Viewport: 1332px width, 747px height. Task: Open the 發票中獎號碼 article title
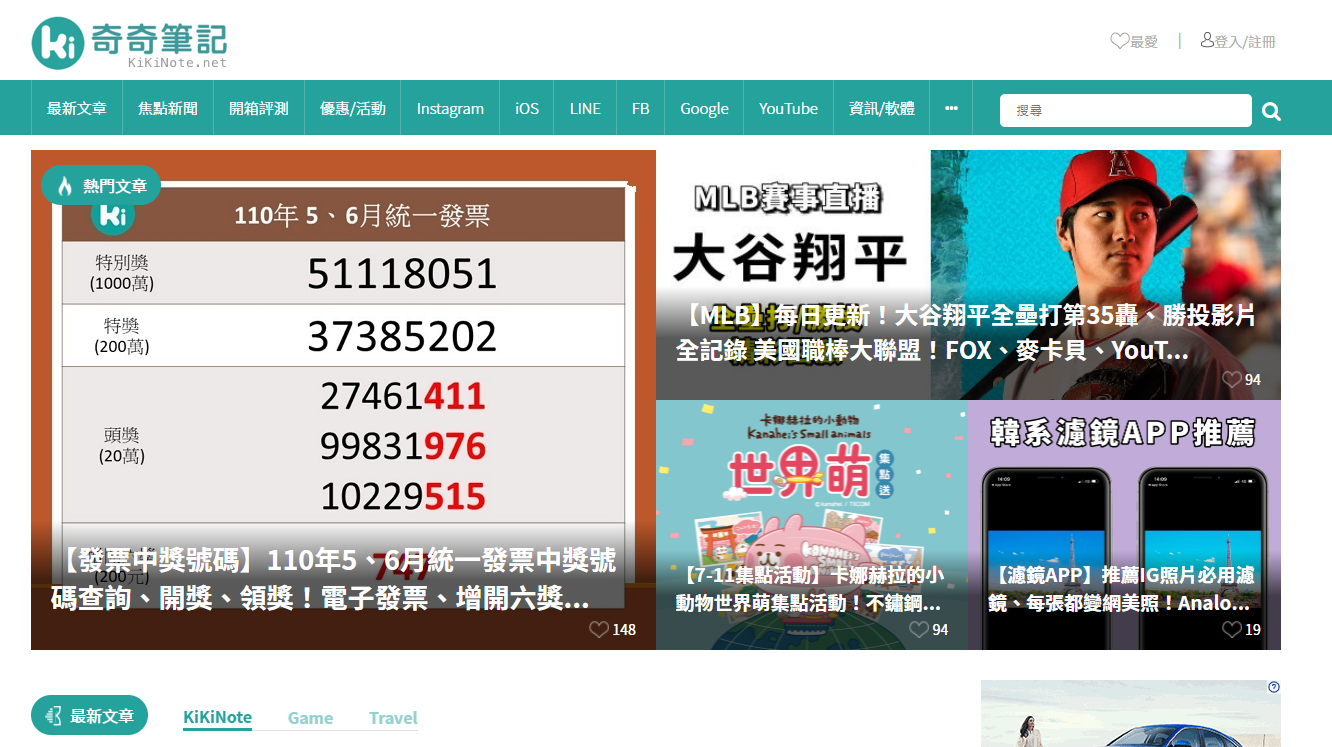[333, 579]
